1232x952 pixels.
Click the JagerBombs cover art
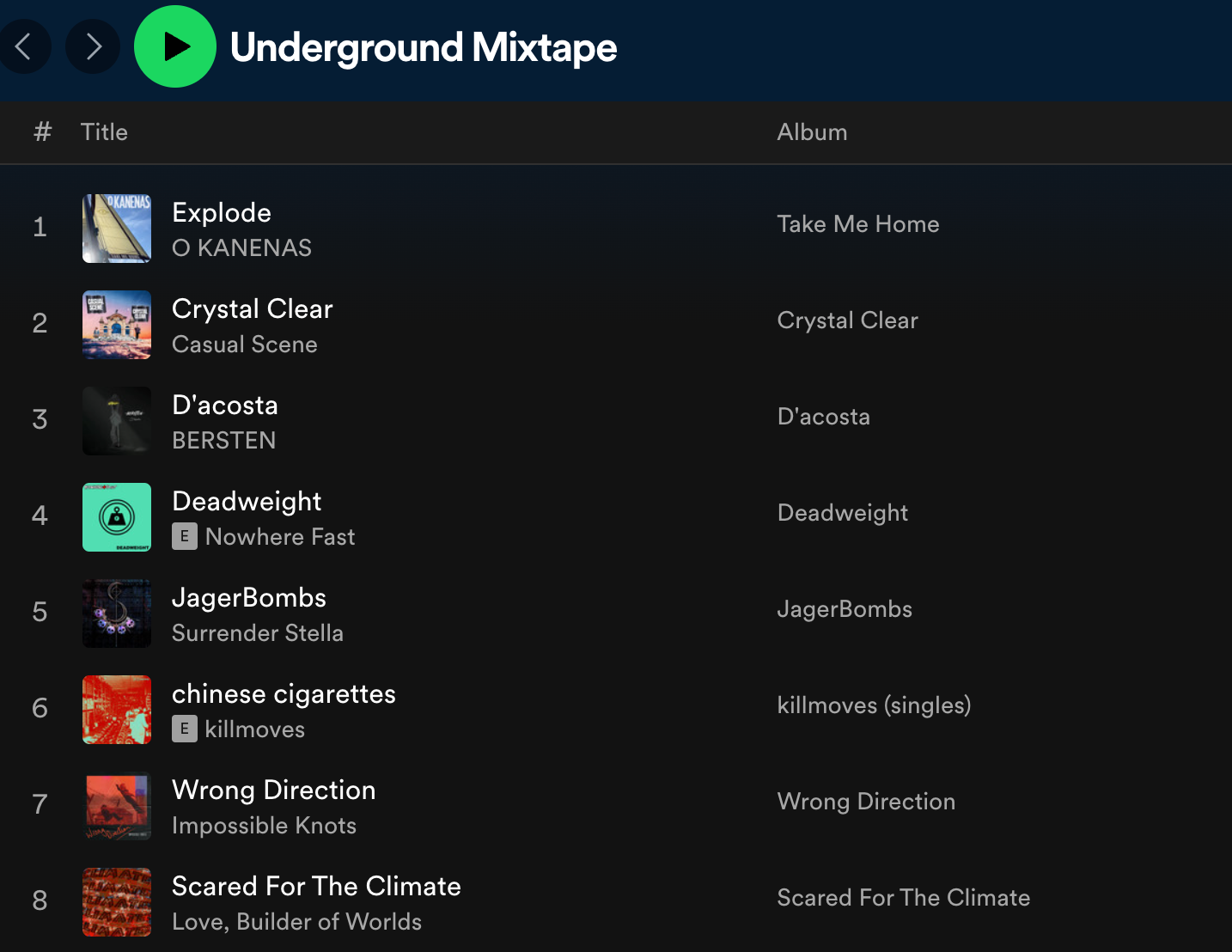[x=117, y=613]
